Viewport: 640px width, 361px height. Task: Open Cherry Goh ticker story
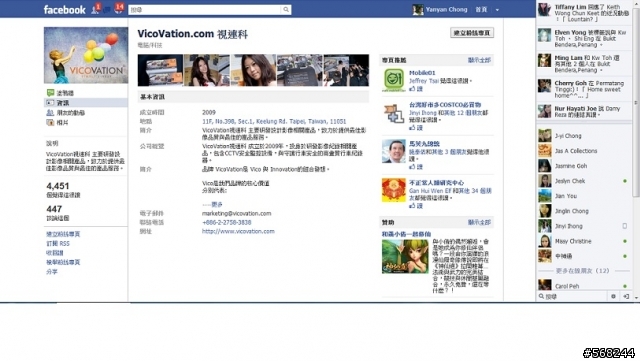tap(584, 89)
